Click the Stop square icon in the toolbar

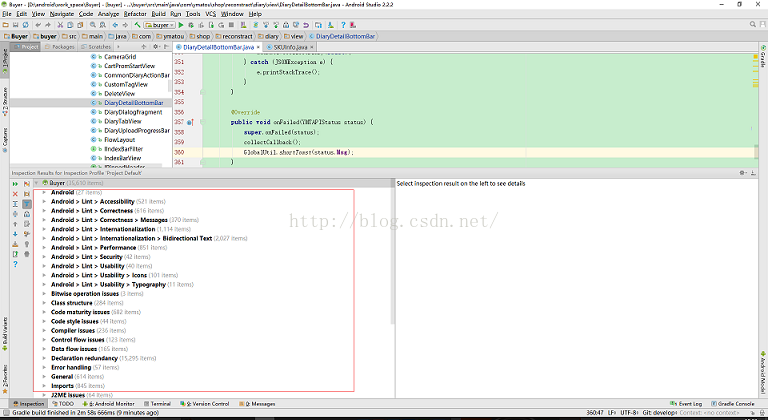tap(231, 25)
